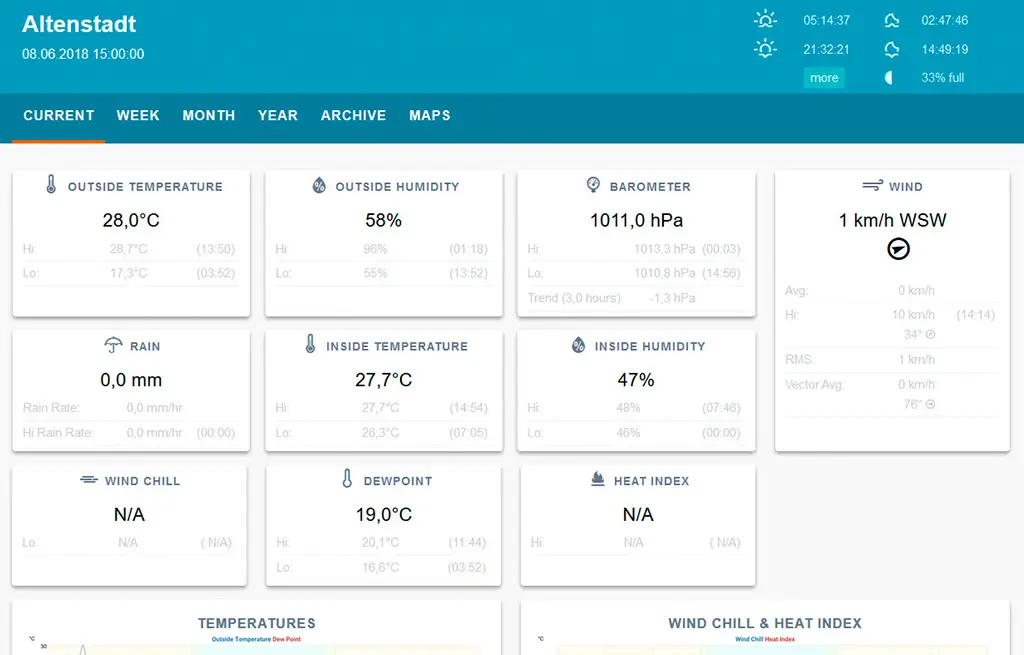Screen dimensions: 1024x655
Task: Click the gauge icon in Barometer card
Action: 593,185
